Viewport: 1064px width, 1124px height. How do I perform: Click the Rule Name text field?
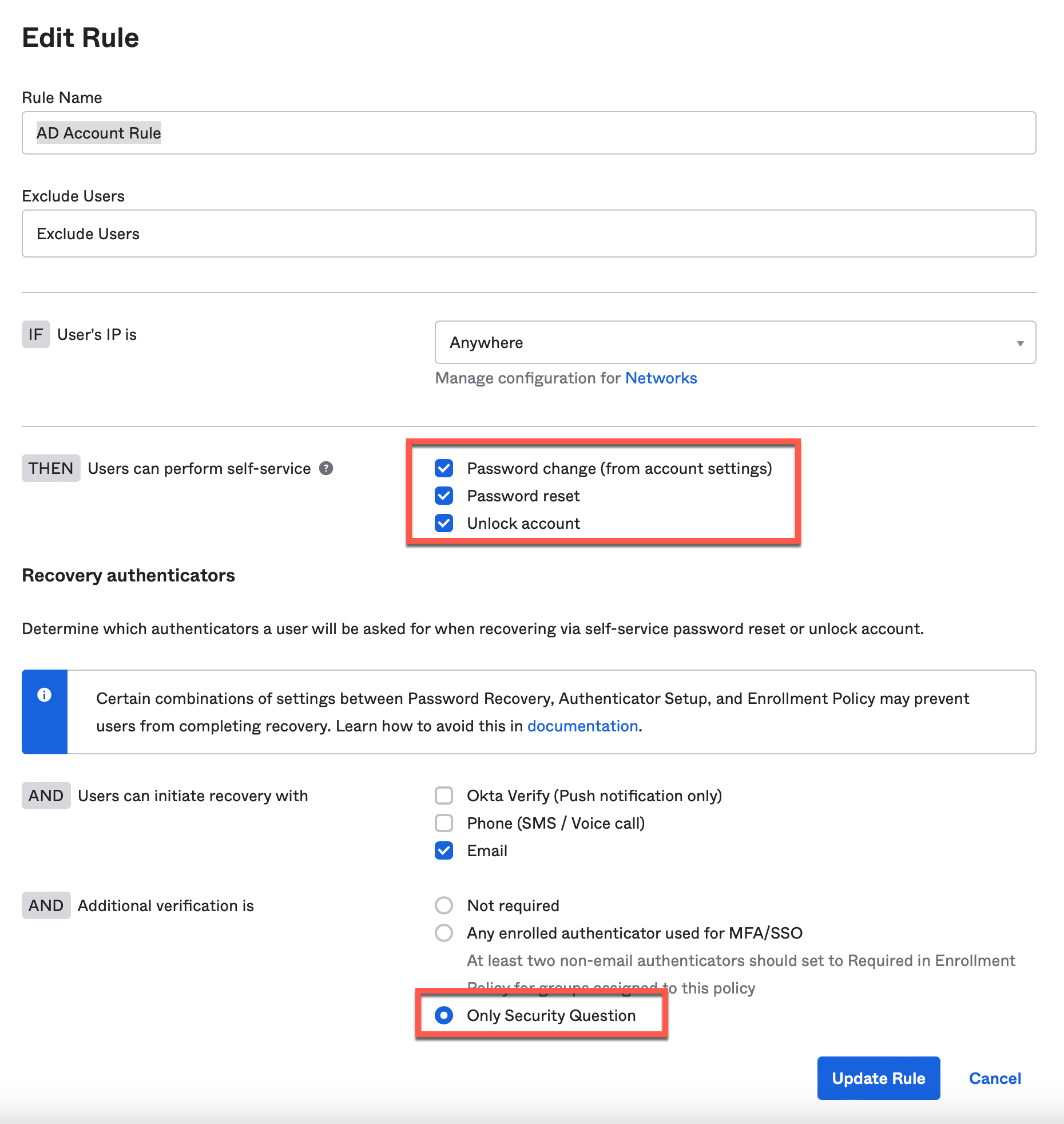point(529,133)
